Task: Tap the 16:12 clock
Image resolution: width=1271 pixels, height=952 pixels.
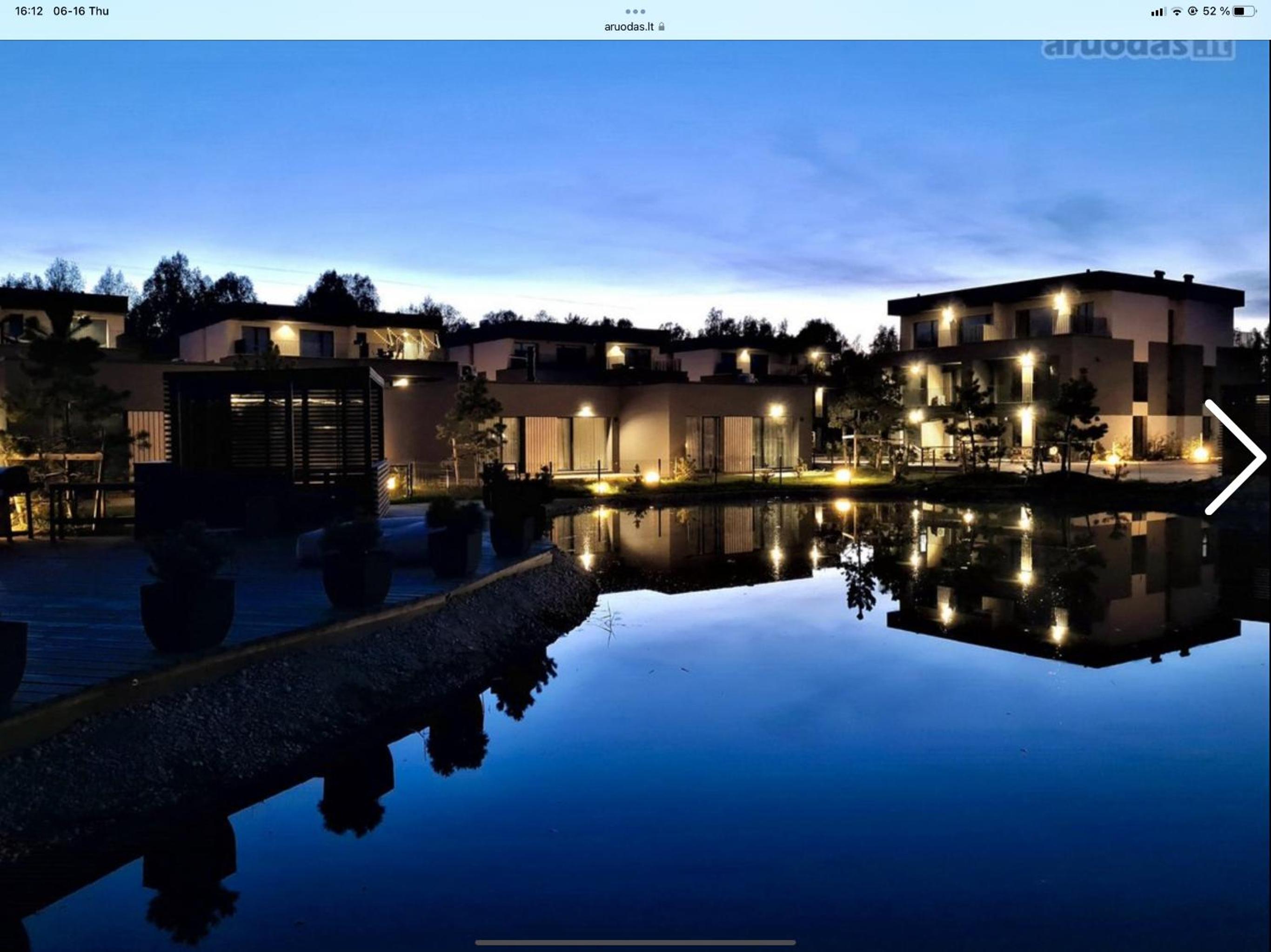Action: (x=29, y=11)
